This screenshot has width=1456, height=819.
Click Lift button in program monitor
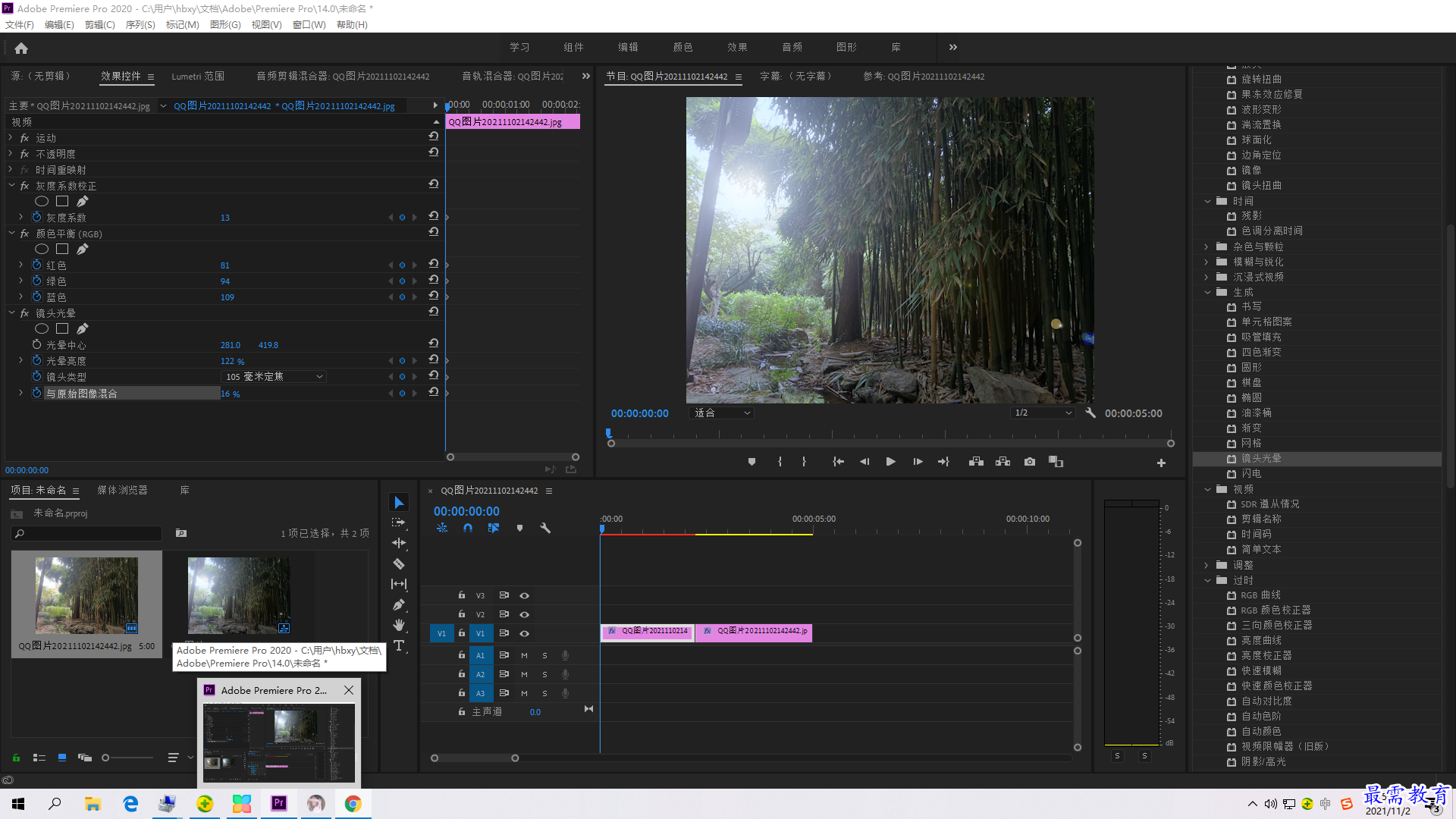click(976, 462)
